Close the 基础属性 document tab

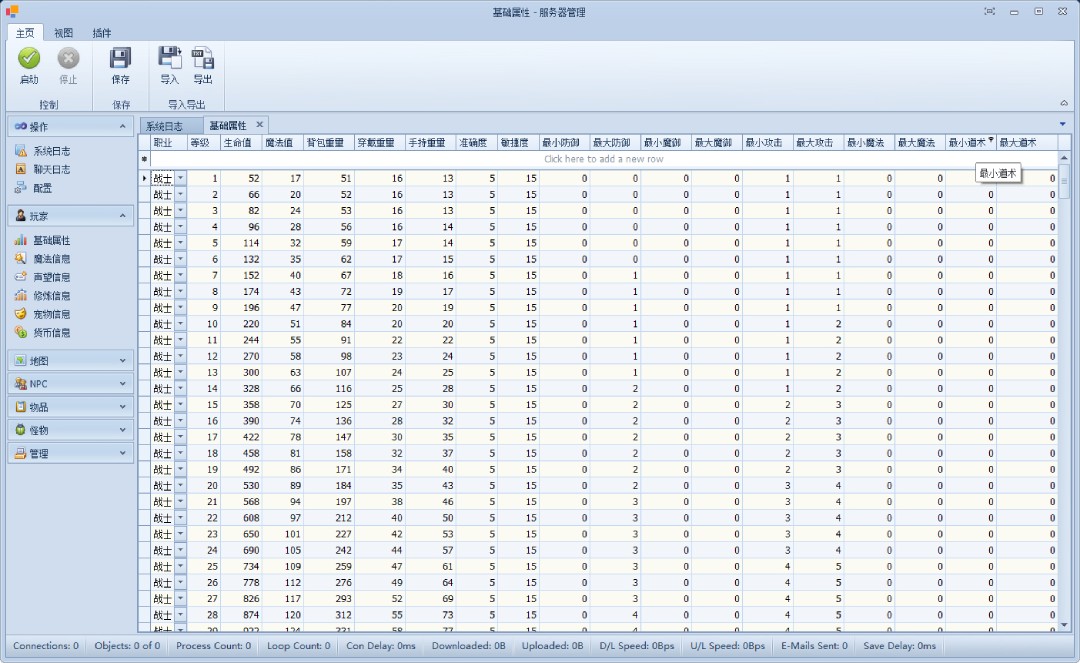coord(259,125)
